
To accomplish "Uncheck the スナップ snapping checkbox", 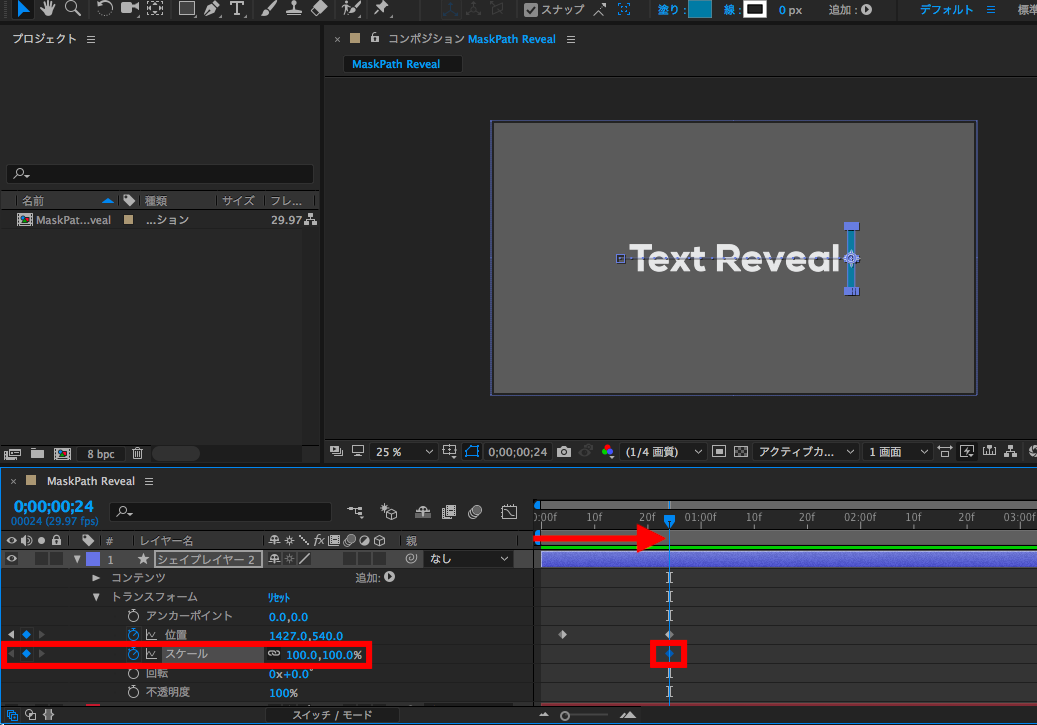I will (x=531, y=10).
